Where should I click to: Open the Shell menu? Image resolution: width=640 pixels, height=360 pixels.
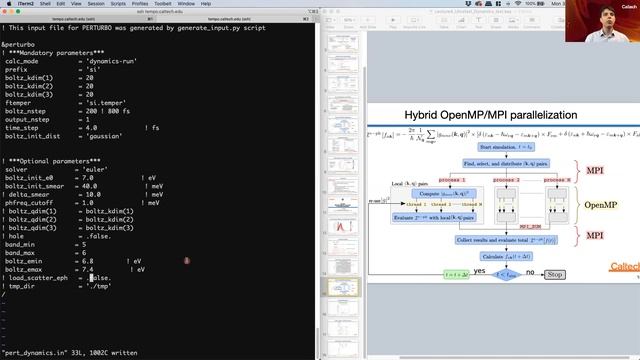(45, 4)
